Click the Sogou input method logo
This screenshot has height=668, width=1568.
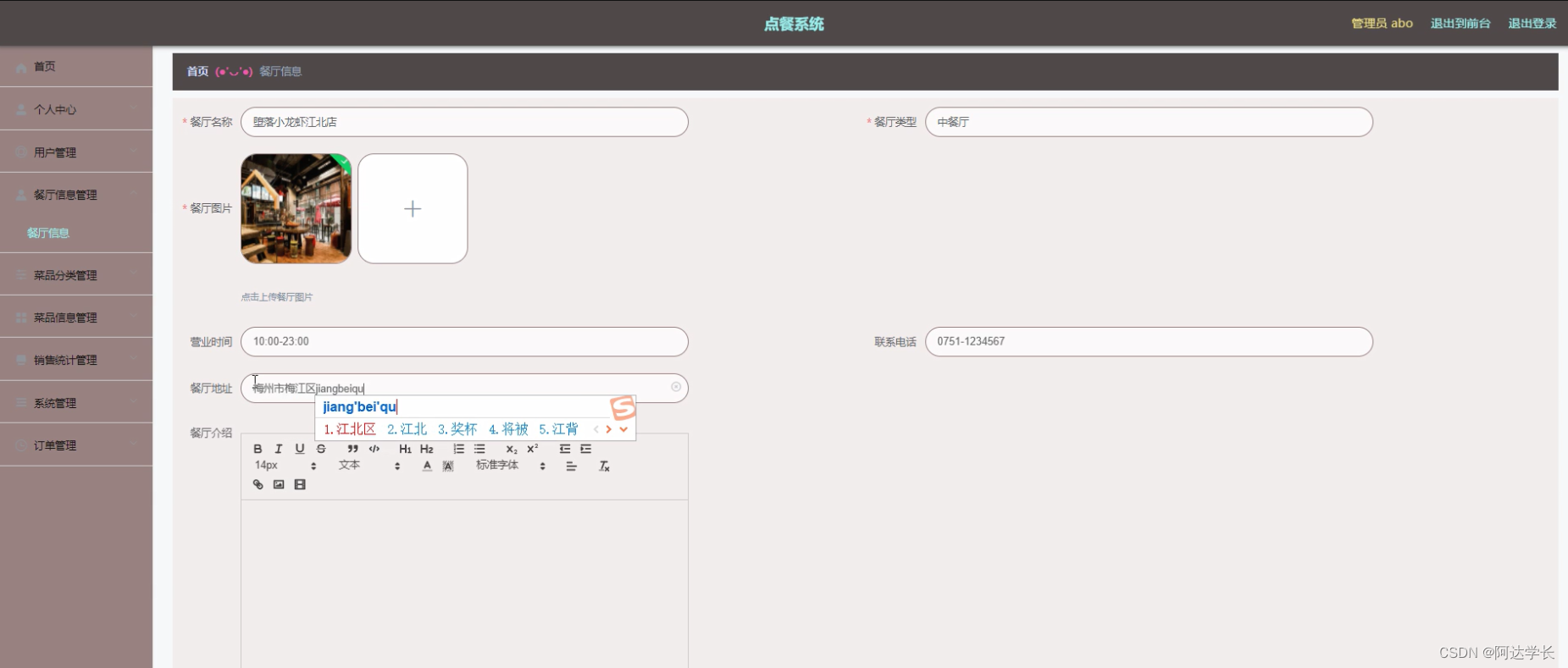(623, 408)
